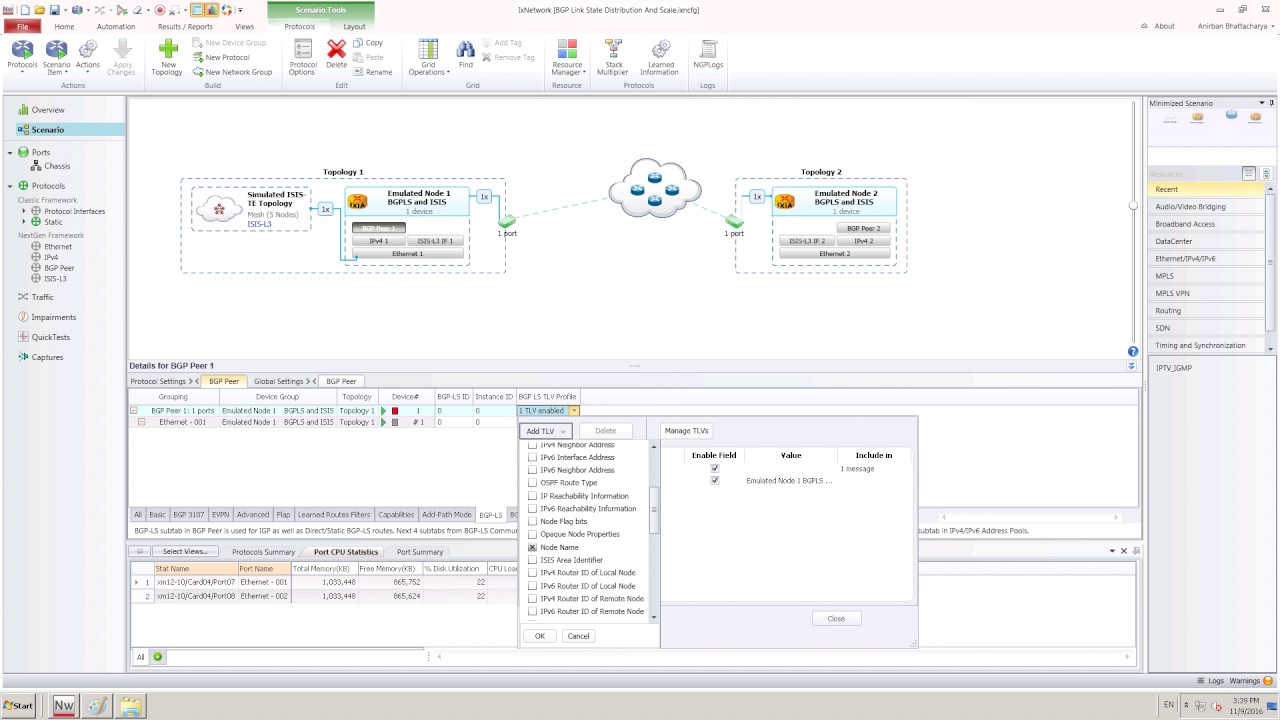Click OK in TLV list
The width and height of the screenshot is (1280, 720).
click(x=540, y=636)
